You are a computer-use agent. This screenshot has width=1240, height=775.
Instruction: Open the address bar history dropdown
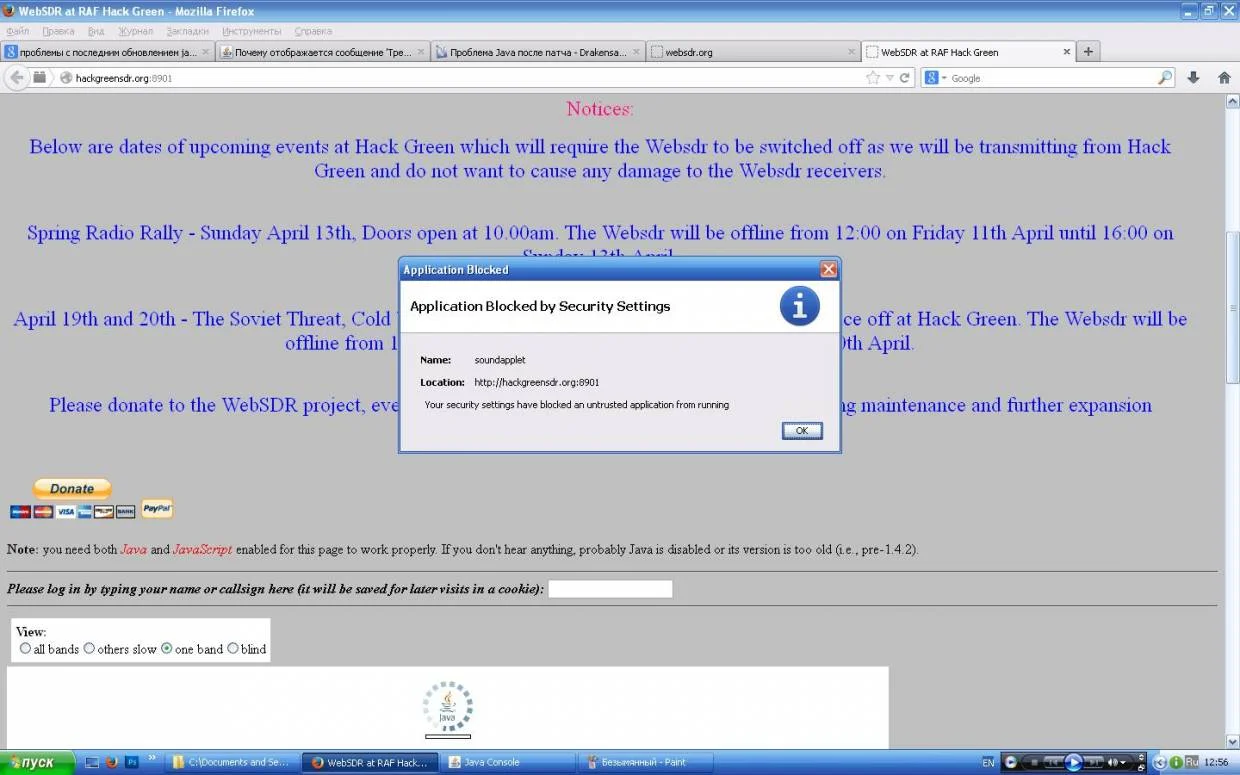pyautogui.click(x=889, y=77)
